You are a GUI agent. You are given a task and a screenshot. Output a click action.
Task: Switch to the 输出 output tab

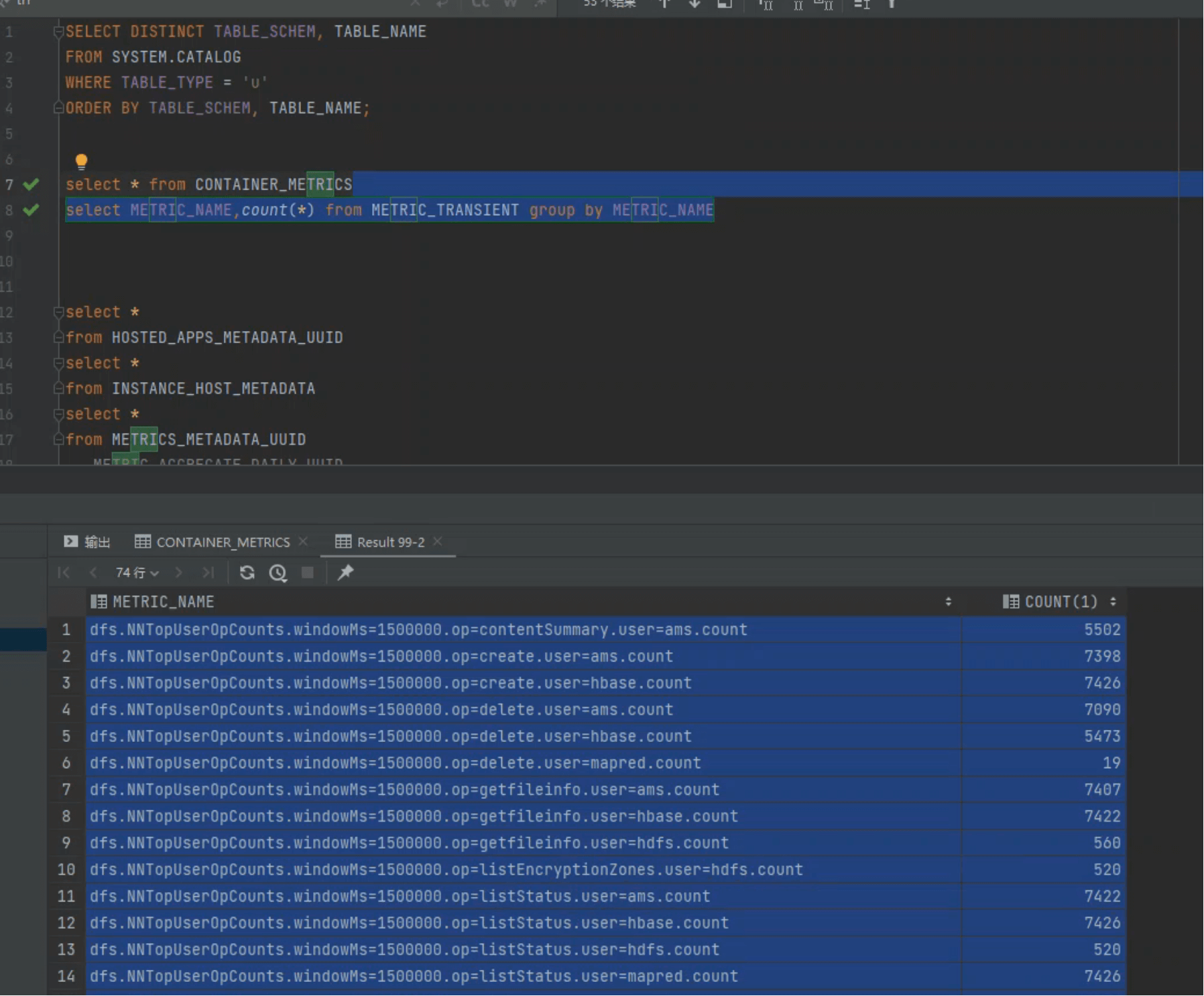click(87, 542)
